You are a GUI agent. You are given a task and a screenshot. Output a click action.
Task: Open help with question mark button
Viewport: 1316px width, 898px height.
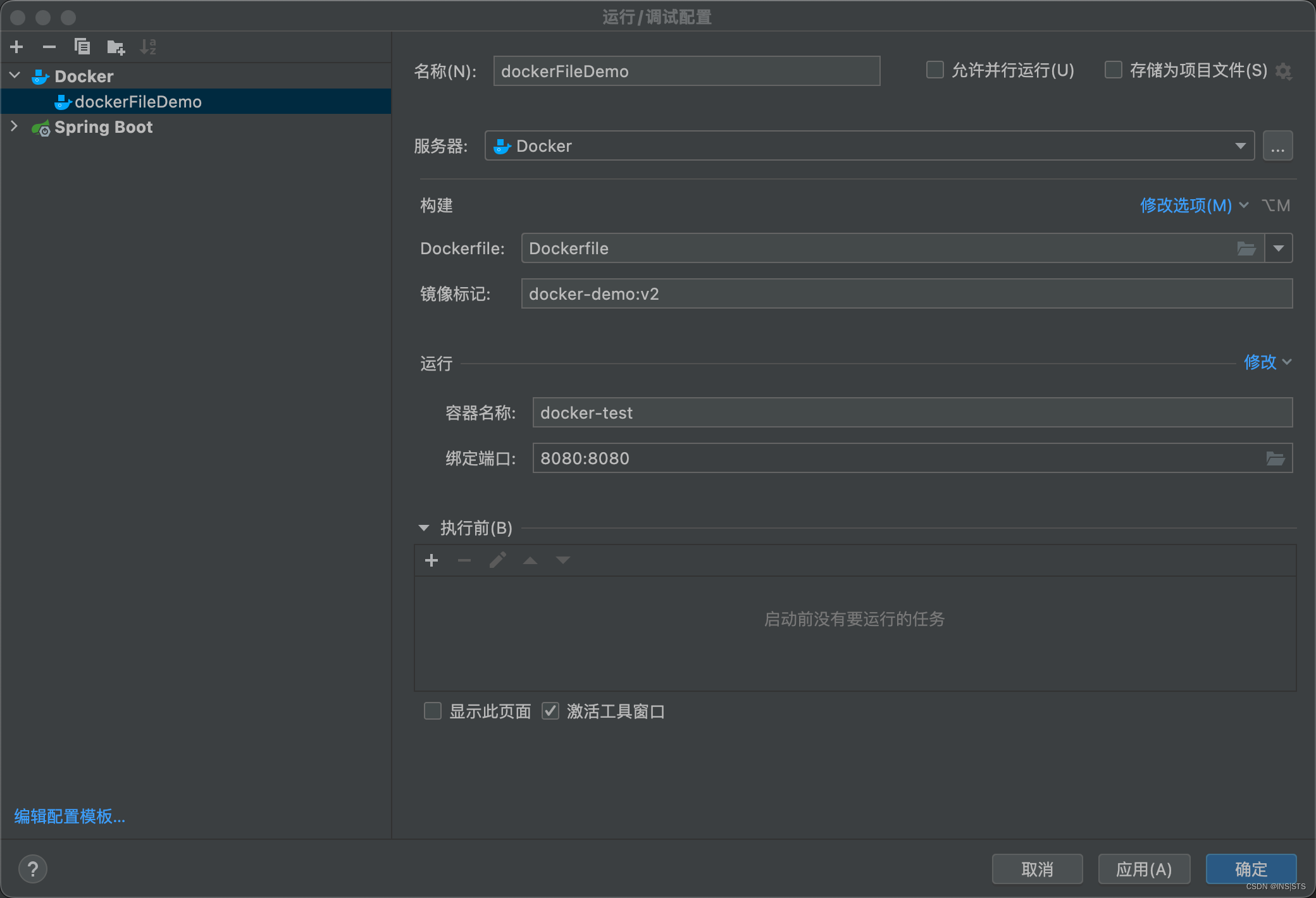[33, 869]
